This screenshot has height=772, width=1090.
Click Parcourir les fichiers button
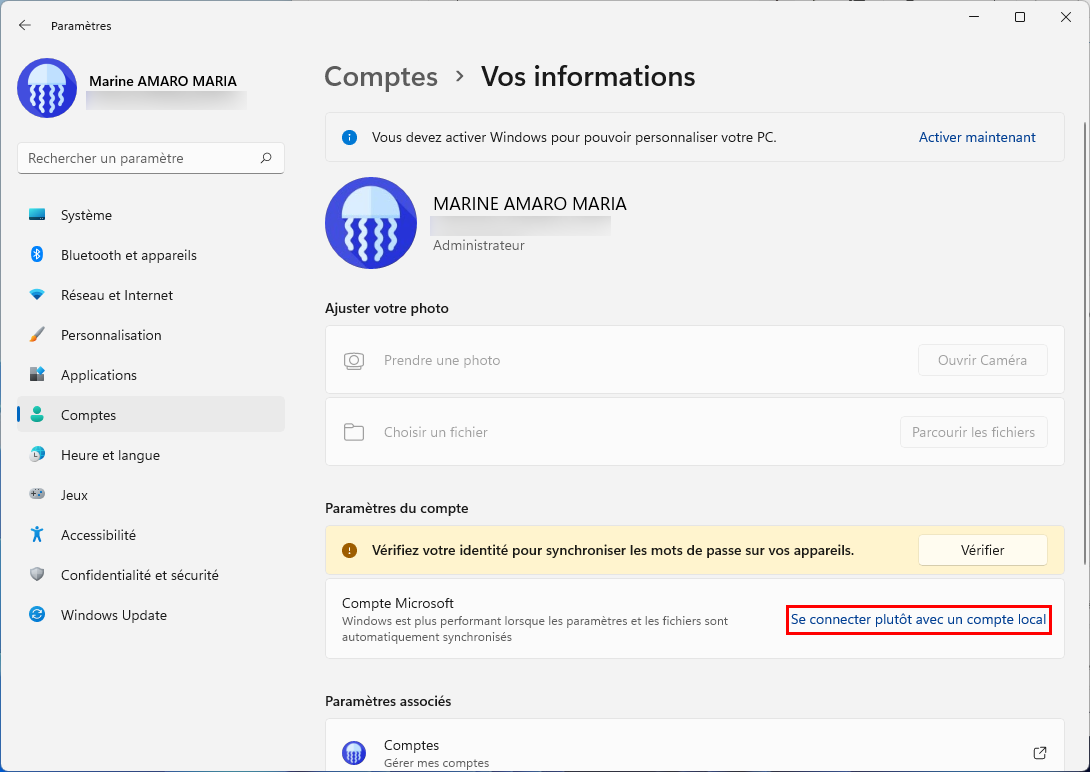pos(973,432)
